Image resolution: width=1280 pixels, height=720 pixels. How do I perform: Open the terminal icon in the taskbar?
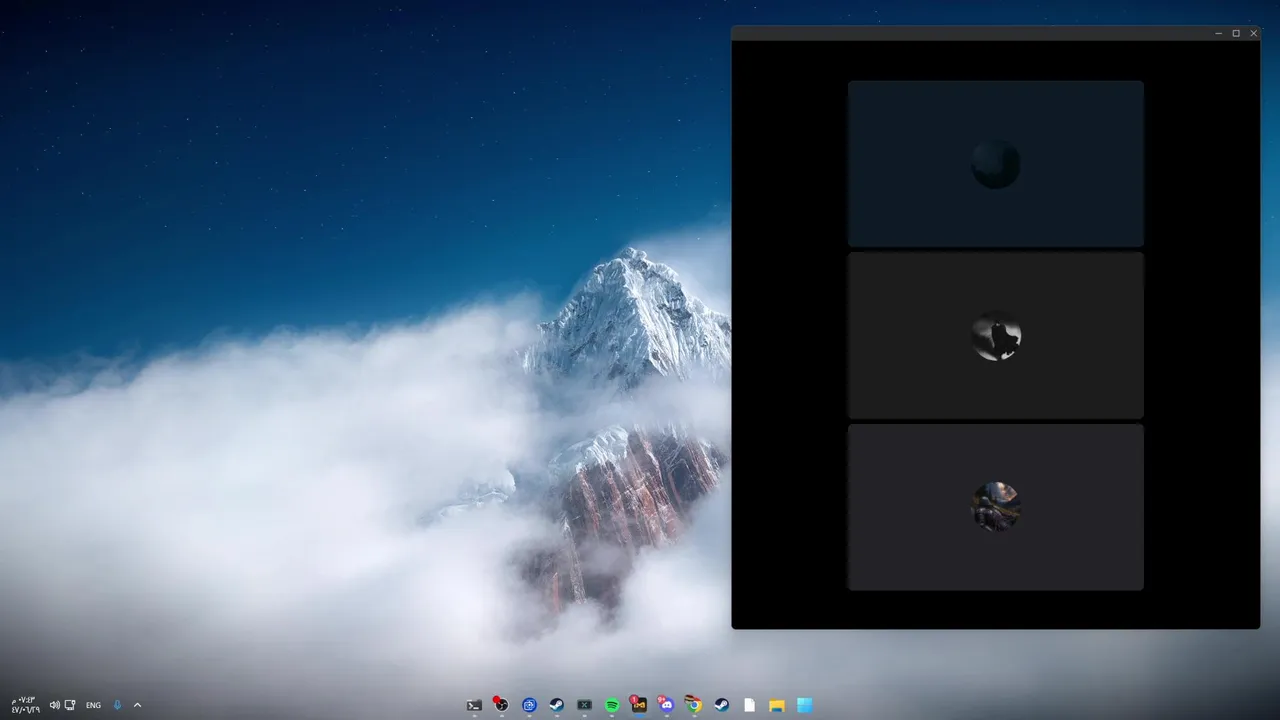(474, 705)
